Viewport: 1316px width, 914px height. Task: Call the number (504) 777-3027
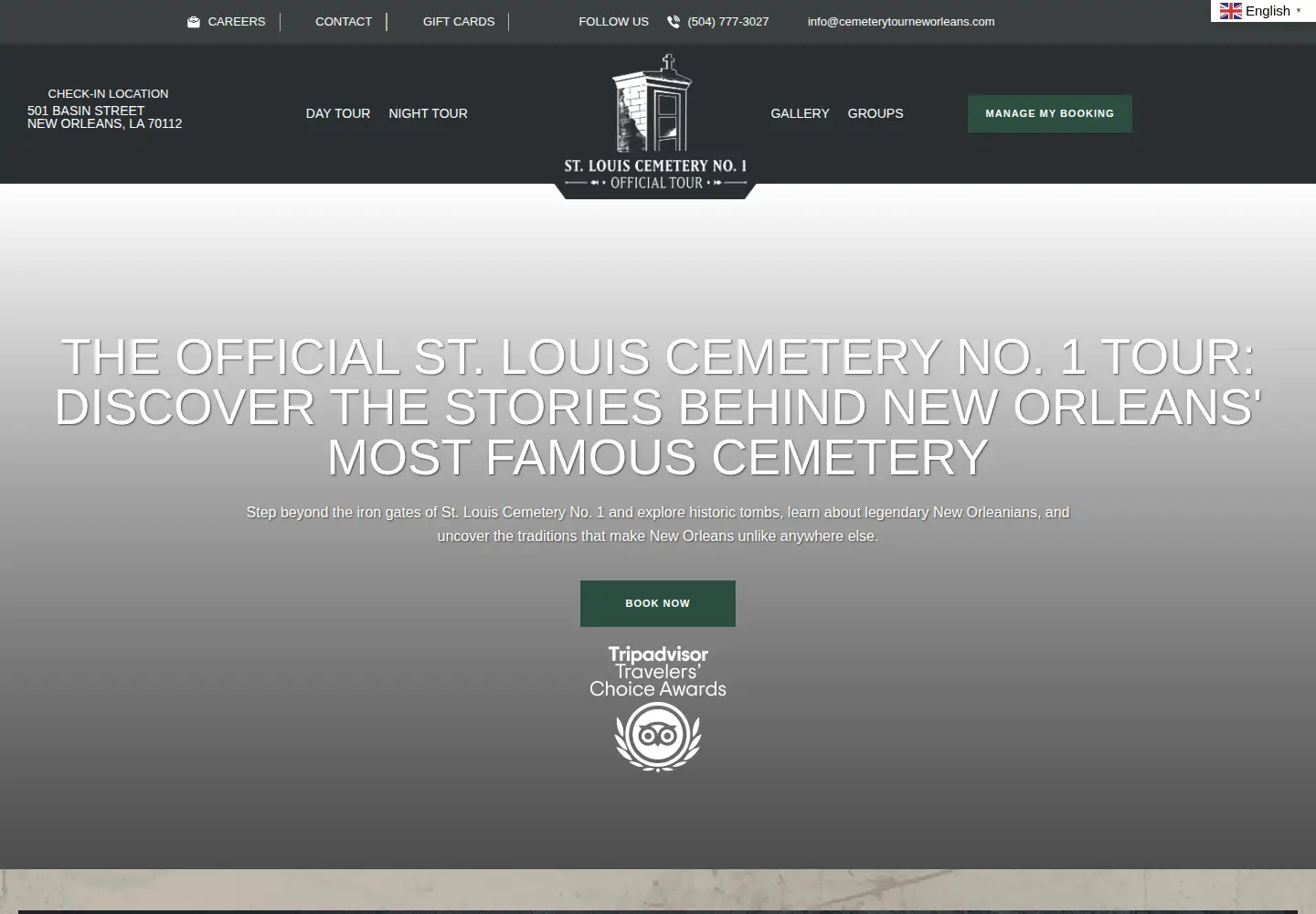click(728, 22)
